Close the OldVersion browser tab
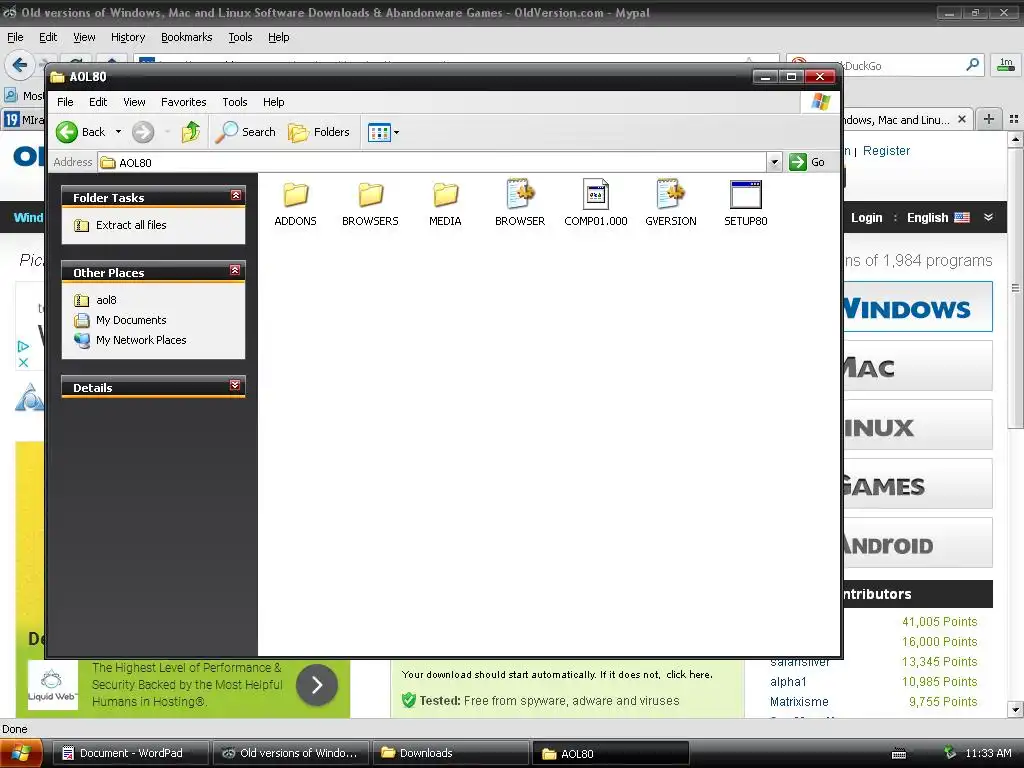 pyautogui.click(x=961, y=120)
